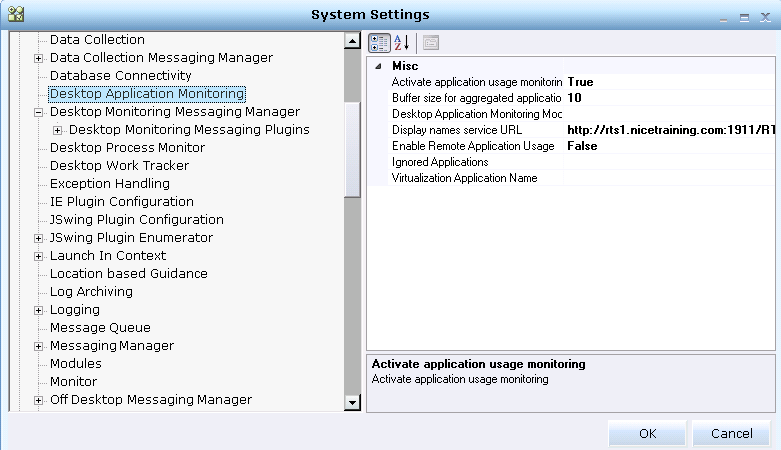Collapse Desktop Monitoring Messaging Manager node

pos(39,112)
